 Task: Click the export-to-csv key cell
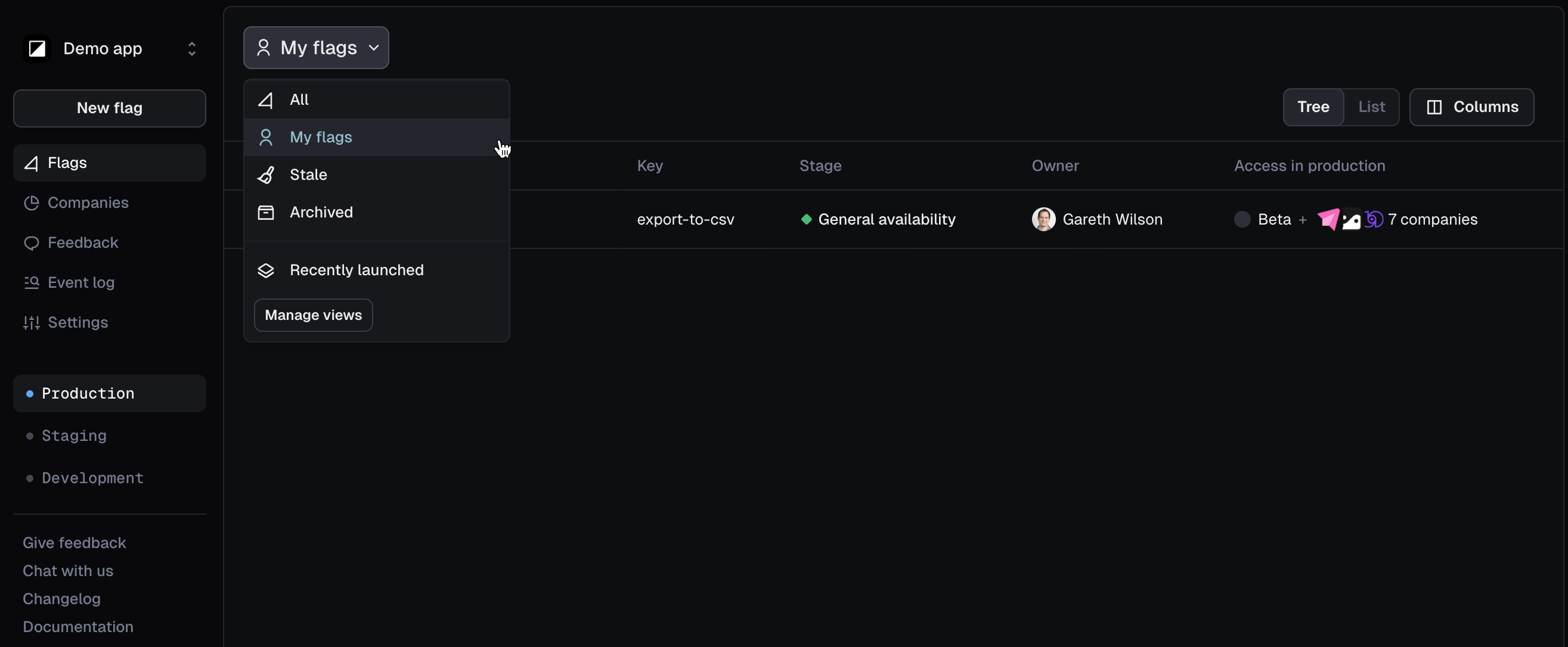pos(686,219)
